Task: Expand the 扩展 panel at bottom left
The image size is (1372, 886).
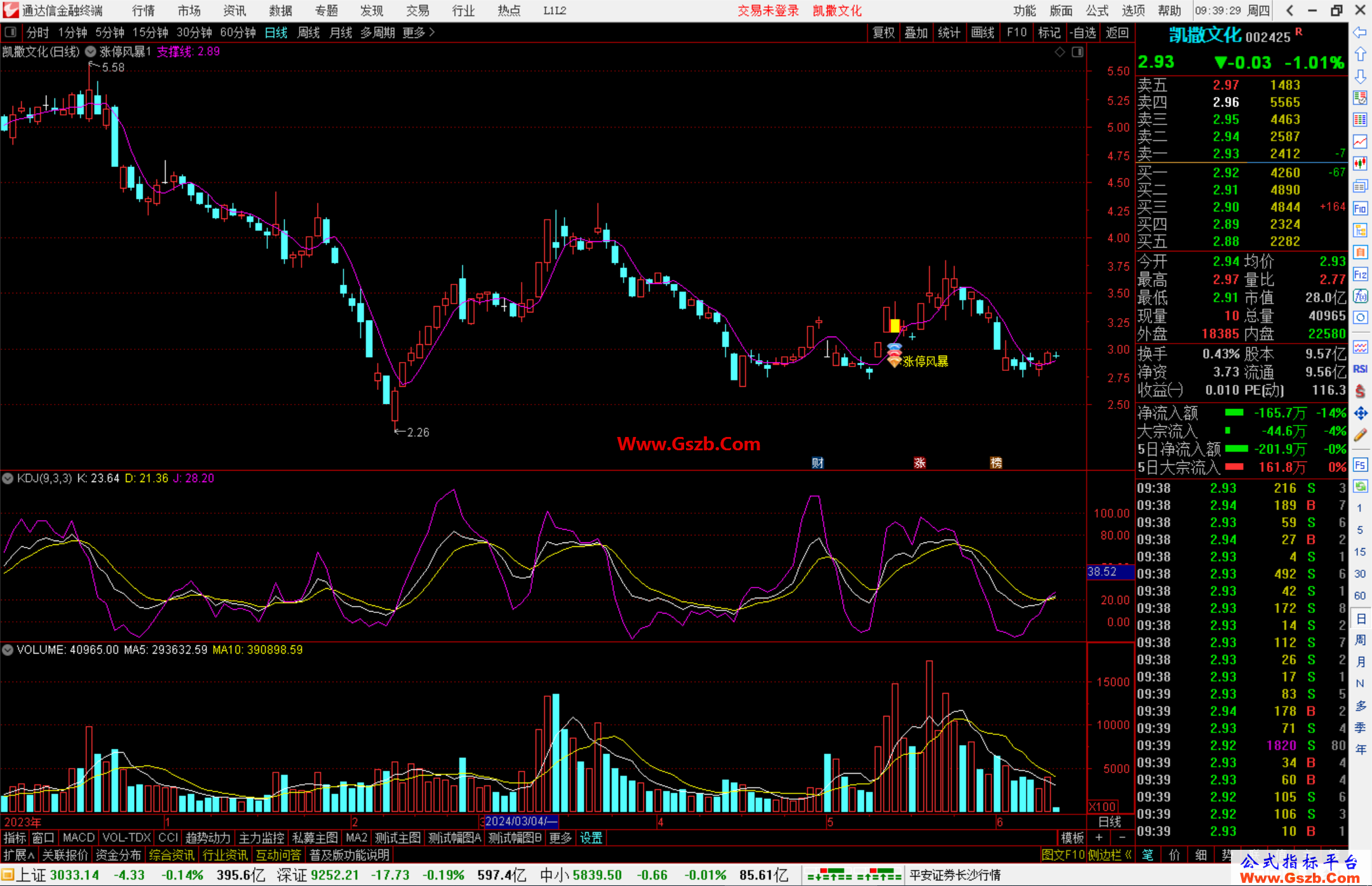Action: [19, 855]
